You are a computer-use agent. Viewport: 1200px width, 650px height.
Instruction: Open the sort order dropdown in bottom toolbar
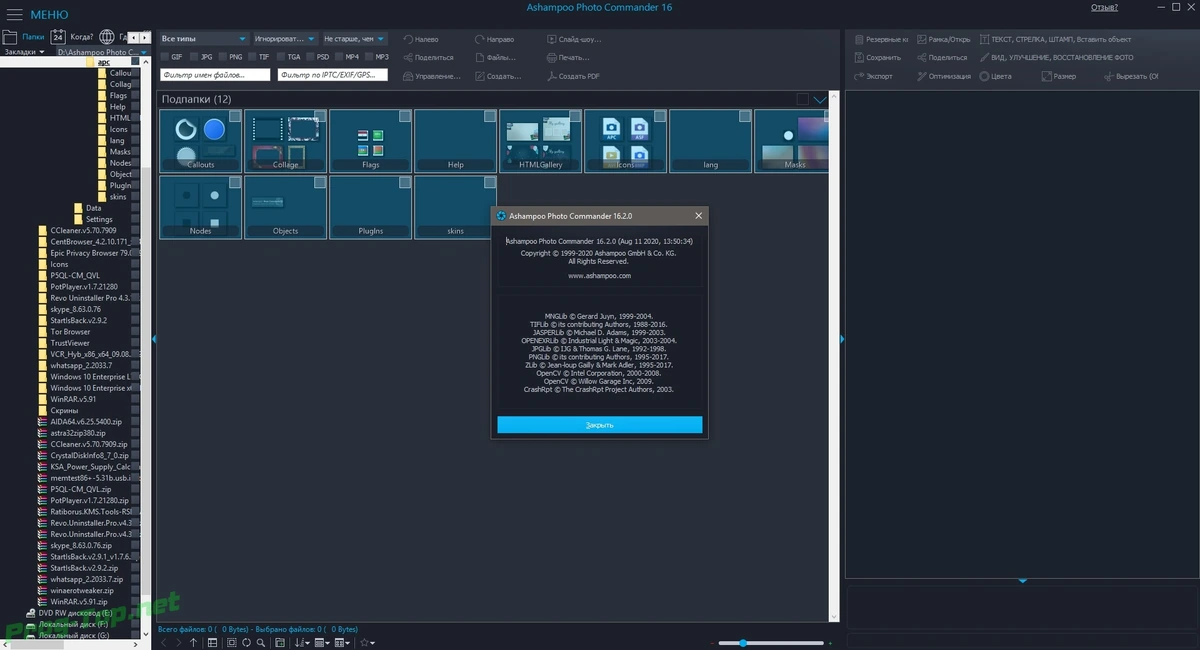point(303,643)
